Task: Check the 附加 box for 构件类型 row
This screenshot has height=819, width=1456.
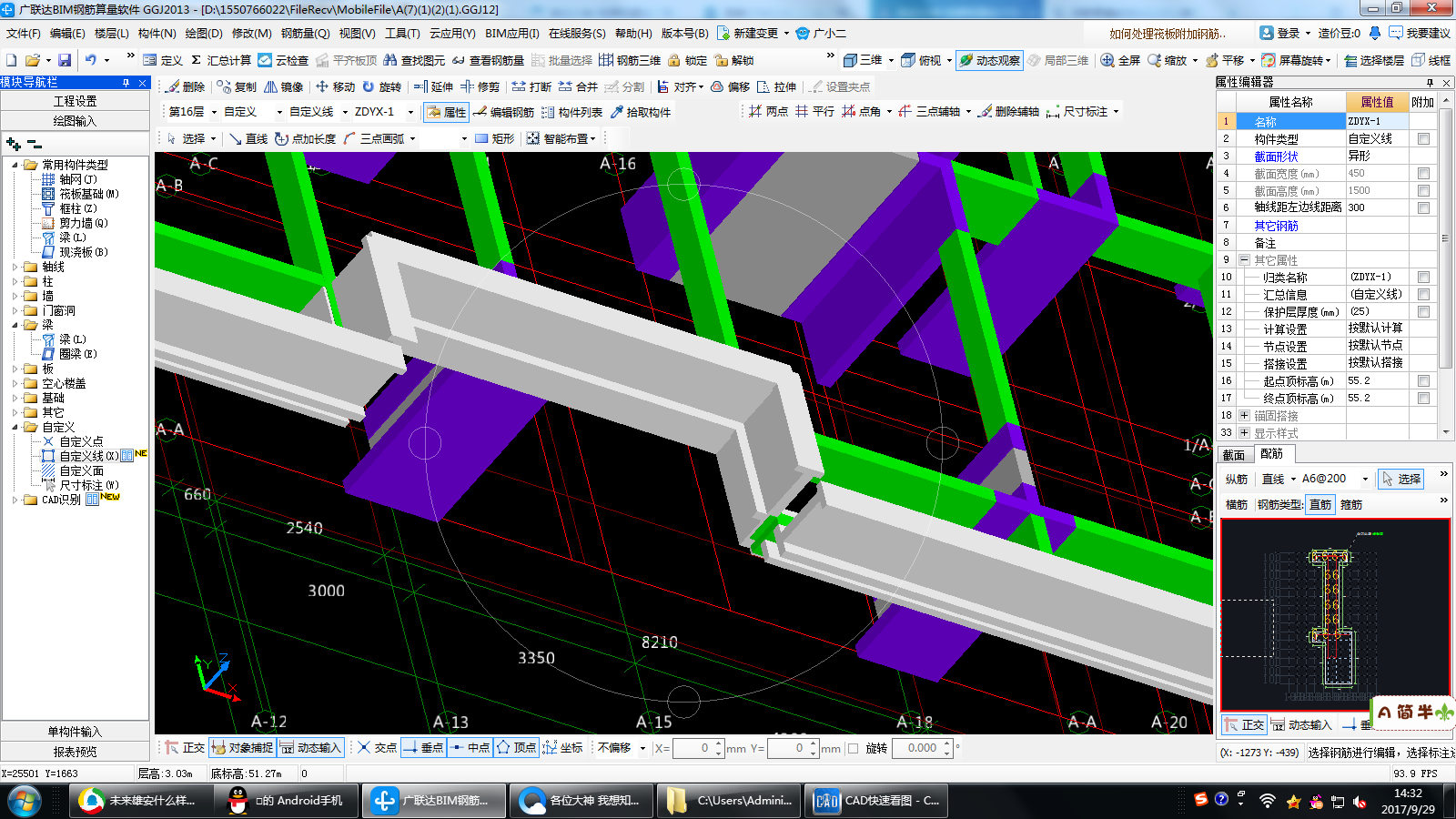Action: click(x=1423, y=139)
